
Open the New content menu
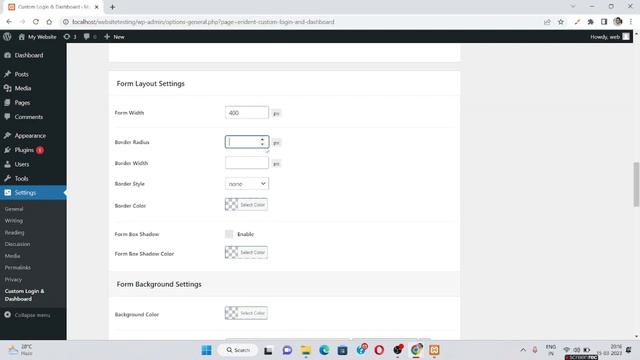click(x=114, y=37)
